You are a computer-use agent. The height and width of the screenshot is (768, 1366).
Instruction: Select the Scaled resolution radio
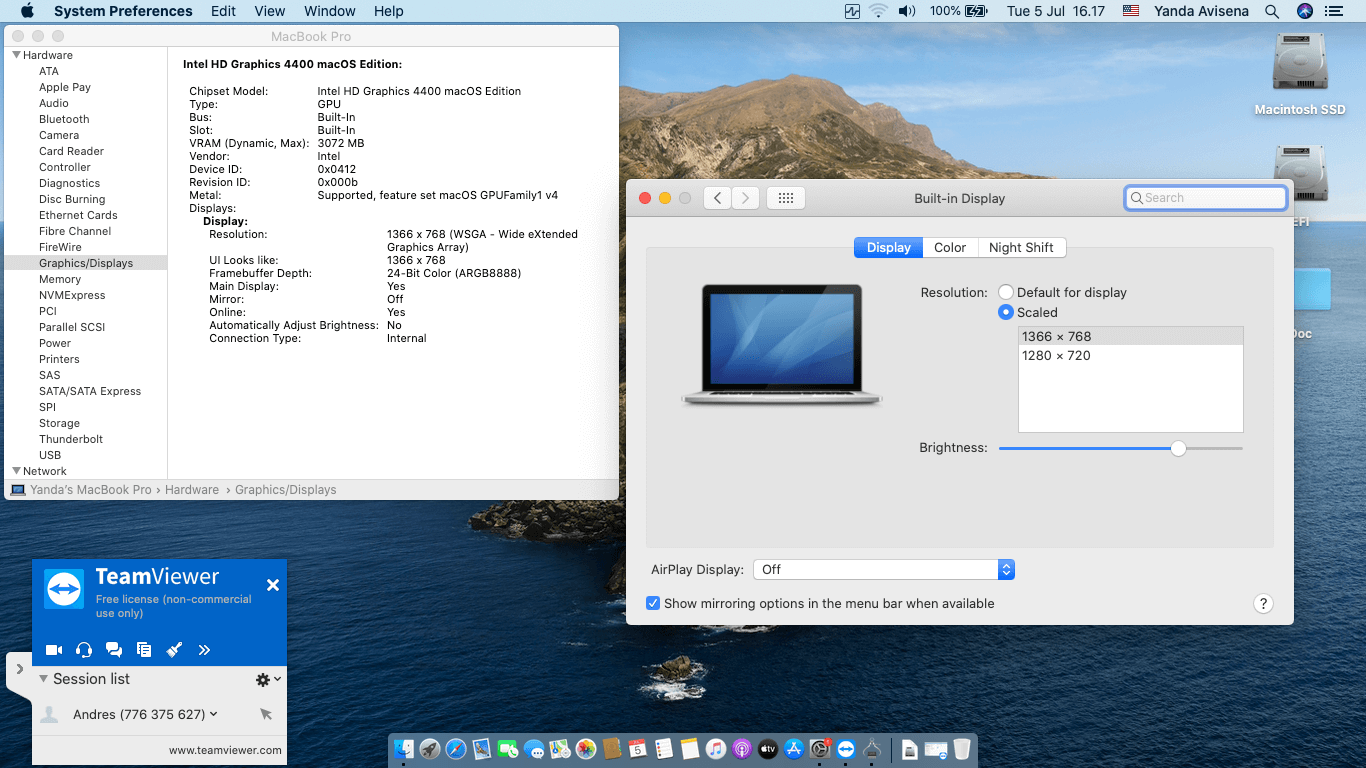(x=1006, y=312)
